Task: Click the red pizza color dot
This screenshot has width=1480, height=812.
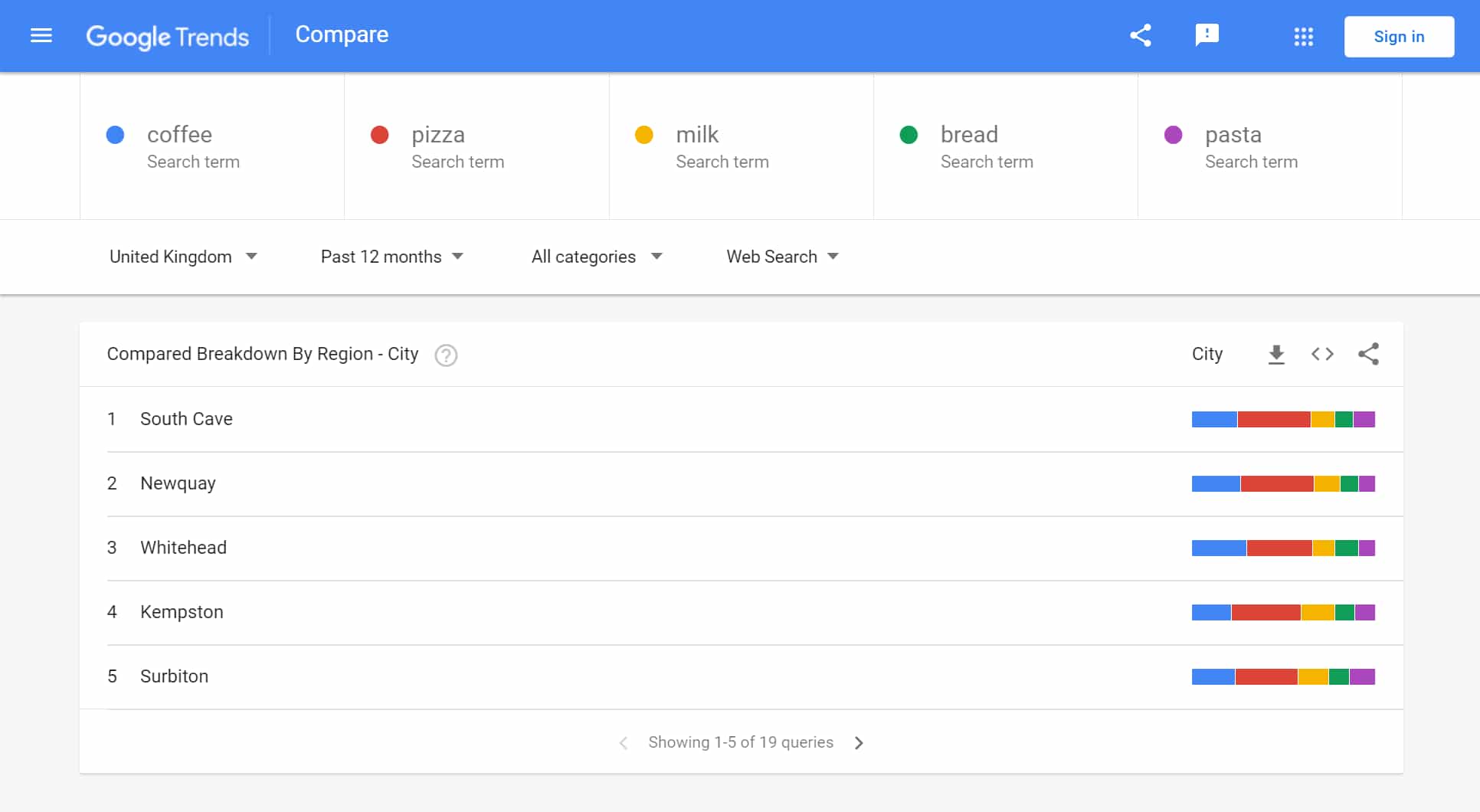Action: coord(379,135)
